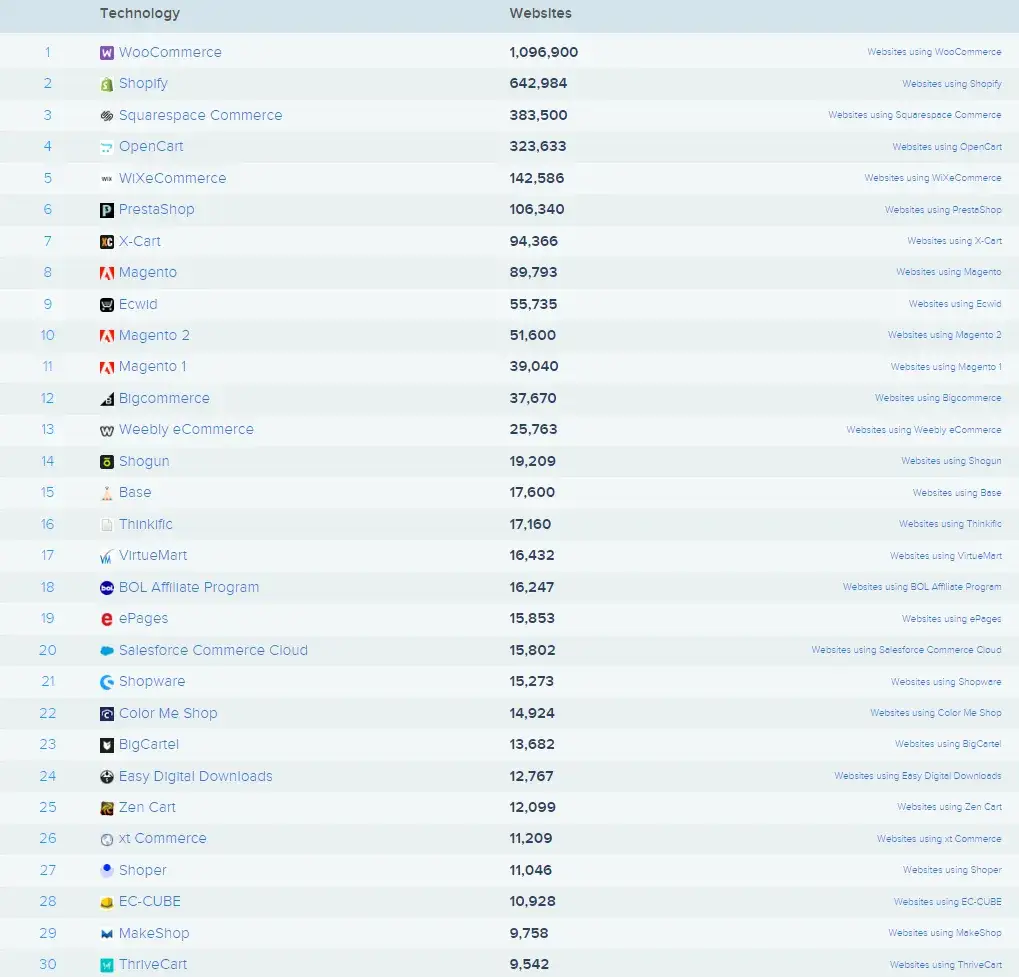Click 'Websites using Ecwid' link

point(955,304)
